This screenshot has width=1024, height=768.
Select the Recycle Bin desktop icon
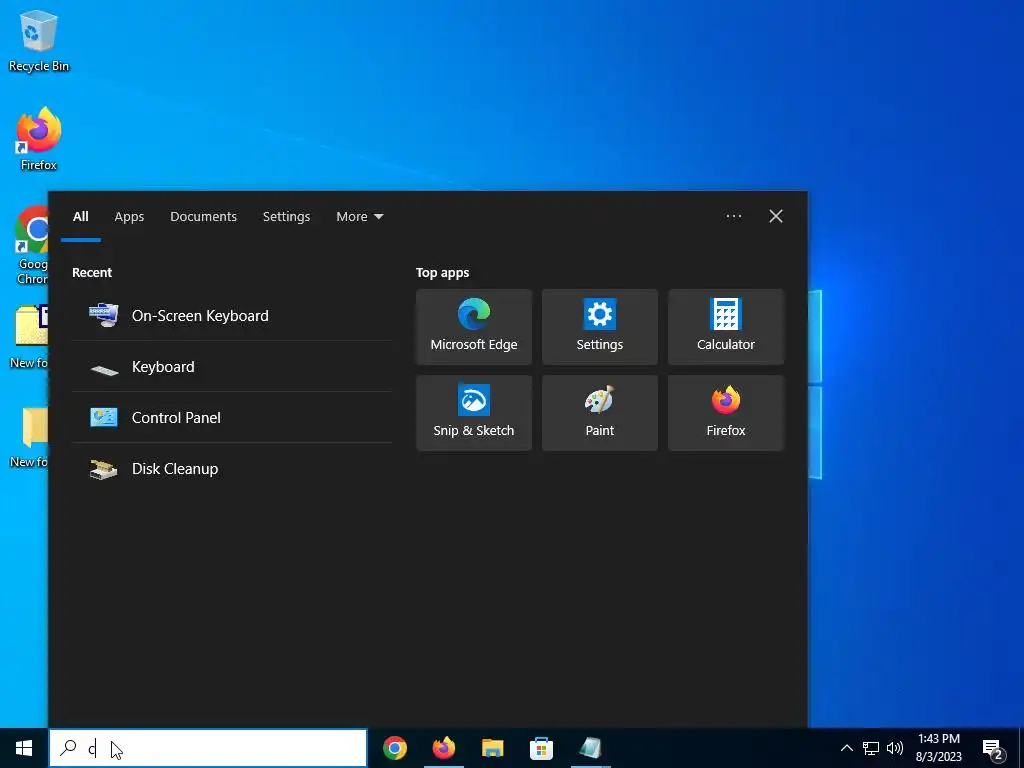click(39, 40)
